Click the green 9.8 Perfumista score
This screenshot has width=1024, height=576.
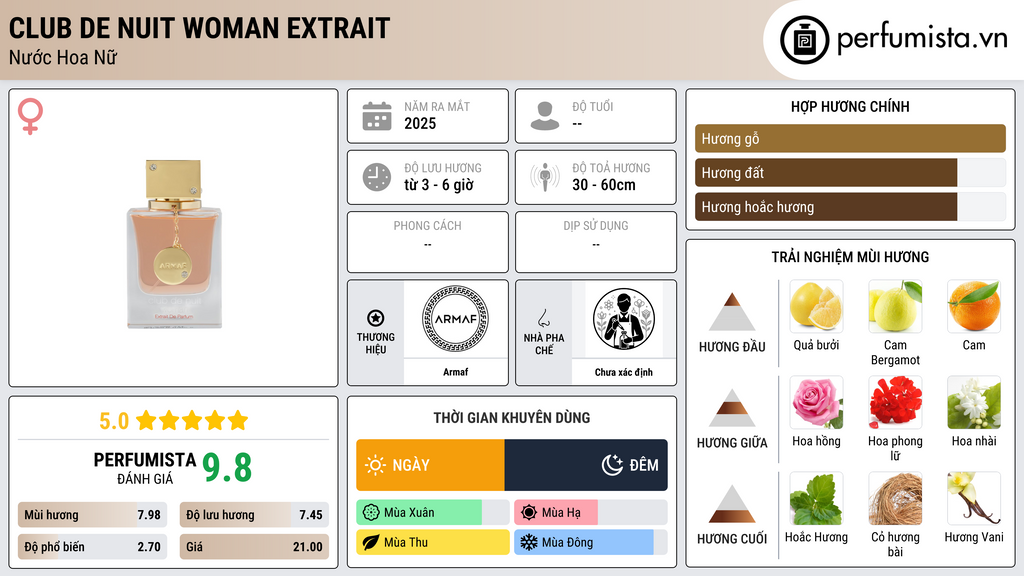click(x=227, y=468)
